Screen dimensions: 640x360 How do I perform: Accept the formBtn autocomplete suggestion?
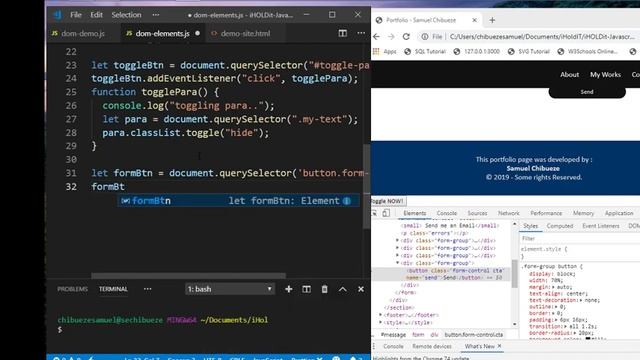pyautogui.click(x=239, y=200)
